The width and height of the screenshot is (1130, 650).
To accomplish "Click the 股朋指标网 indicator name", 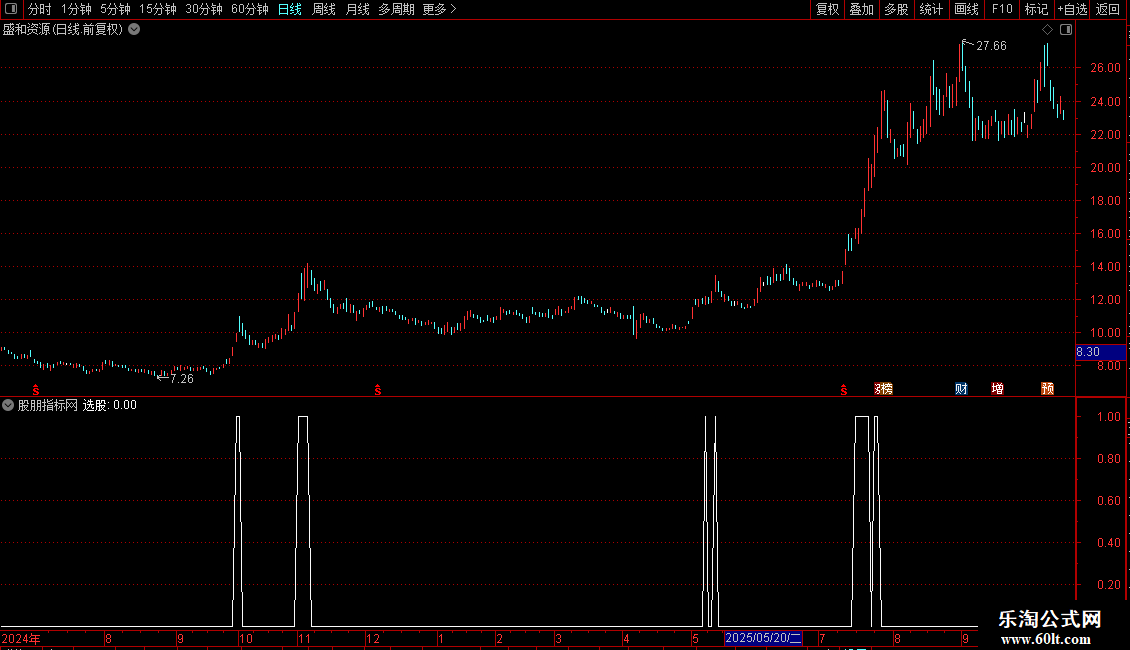I will pyautogui.click(x=48, y=405).
